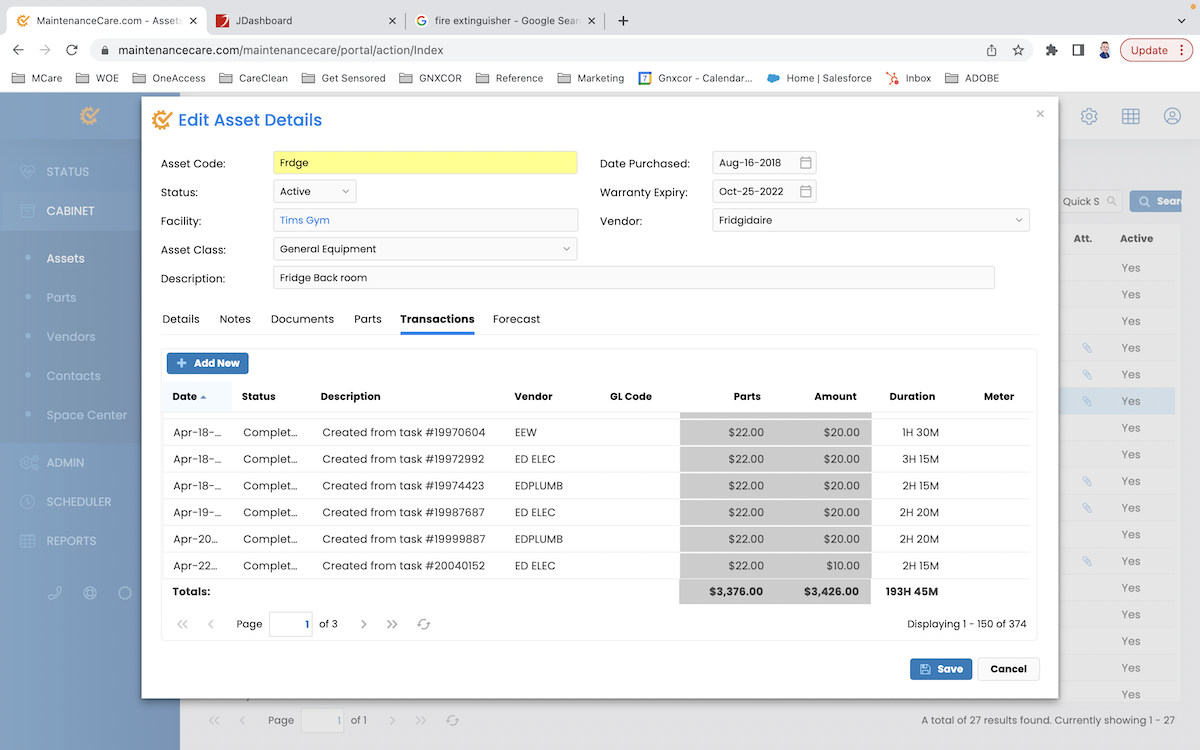Image resolution: width=1200 pixels, height=750 pixels.
Task: Click the grid apps icon near top right
Action: 1130,116
